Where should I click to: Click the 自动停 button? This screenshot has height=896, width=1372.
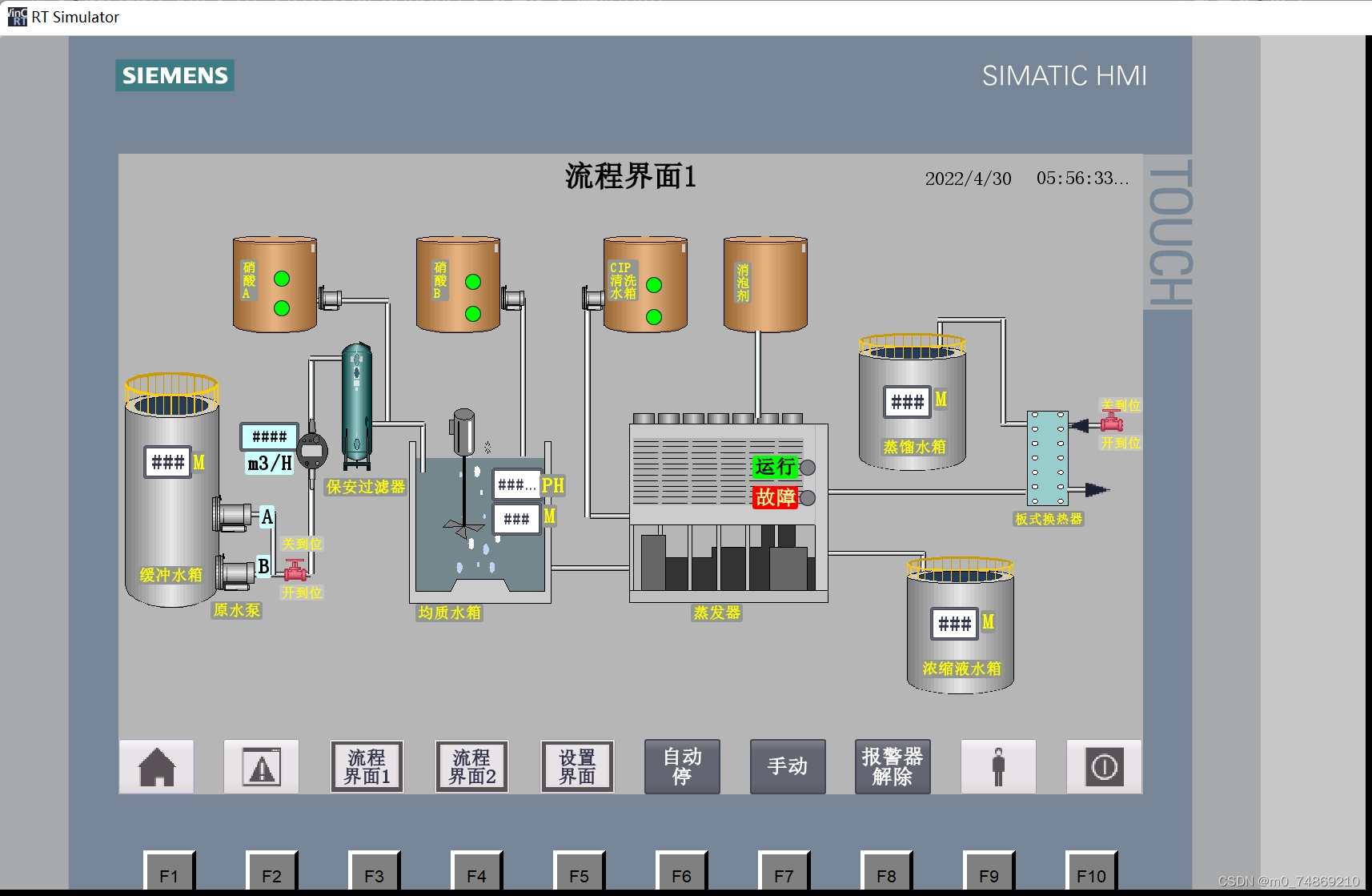[x=682, y=766]
